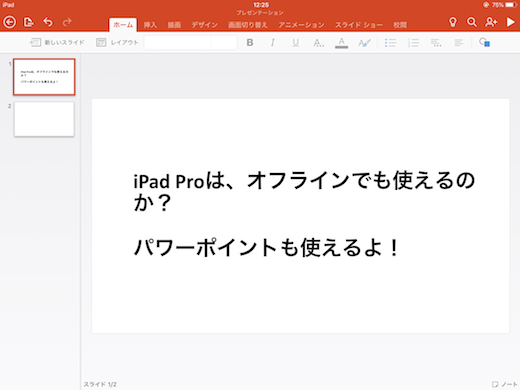The image size is (520, 390).
Task: Select slide 1 thumbnail
Action: (x=44, y=77)
